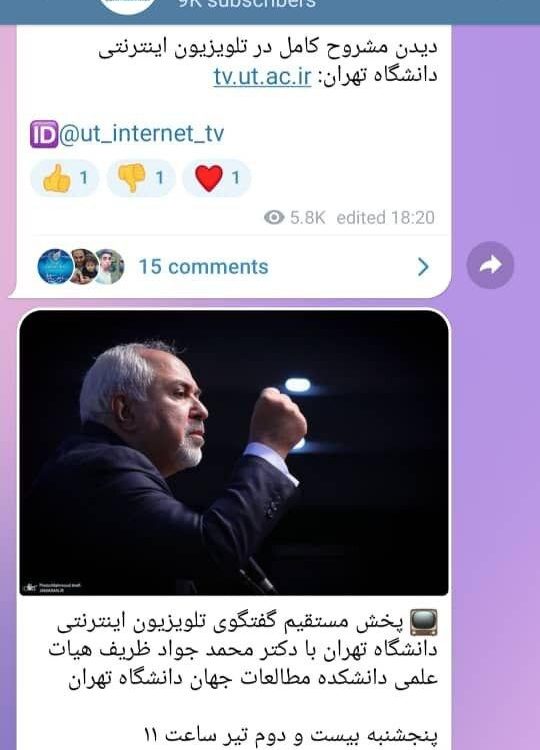
Task: Click the subscribers count in the header
Action: (x=247, y=4)
